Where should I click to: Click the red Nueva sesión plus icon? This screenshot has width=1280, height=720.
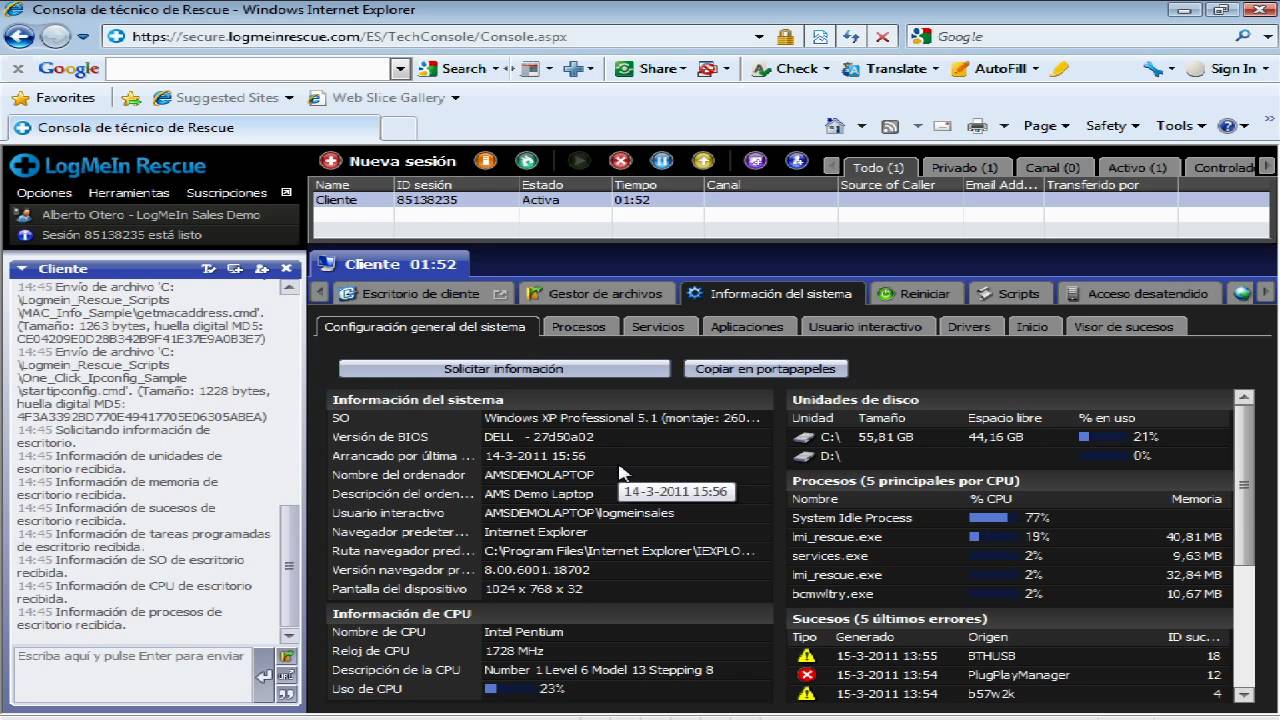[x=330, y=161]
